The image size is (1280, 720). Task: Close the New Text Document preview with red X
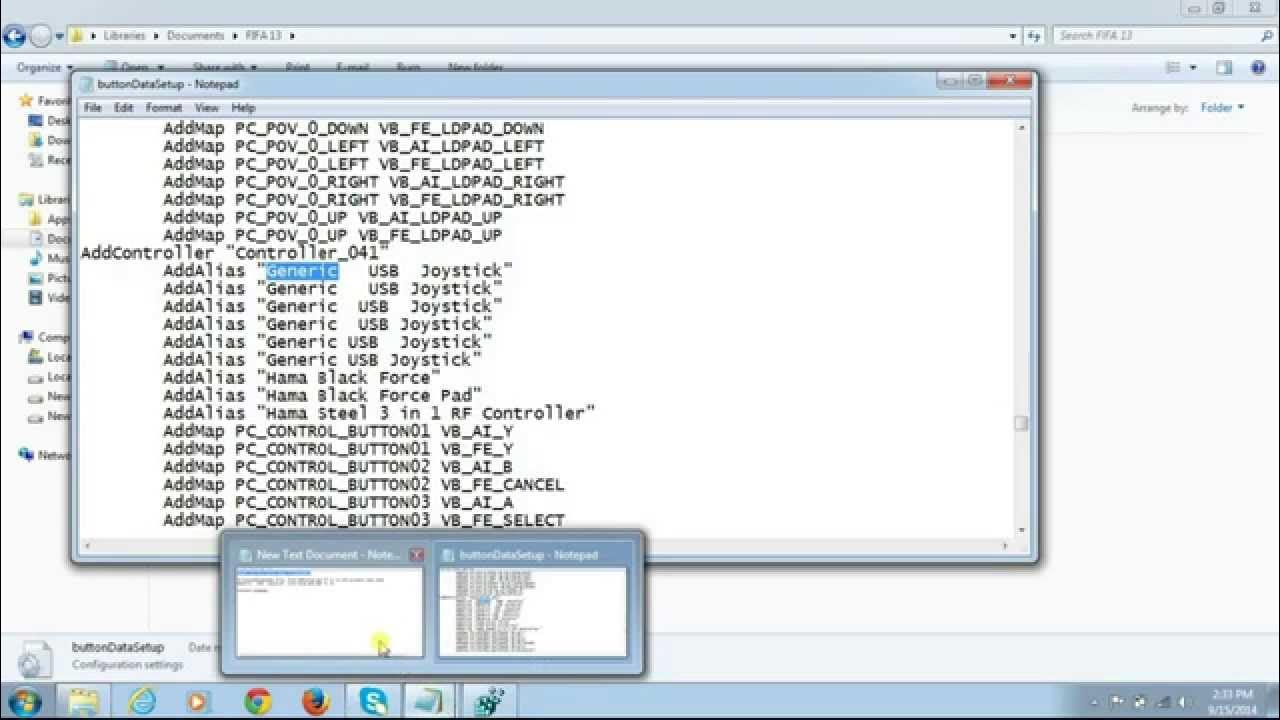point(416,555)
